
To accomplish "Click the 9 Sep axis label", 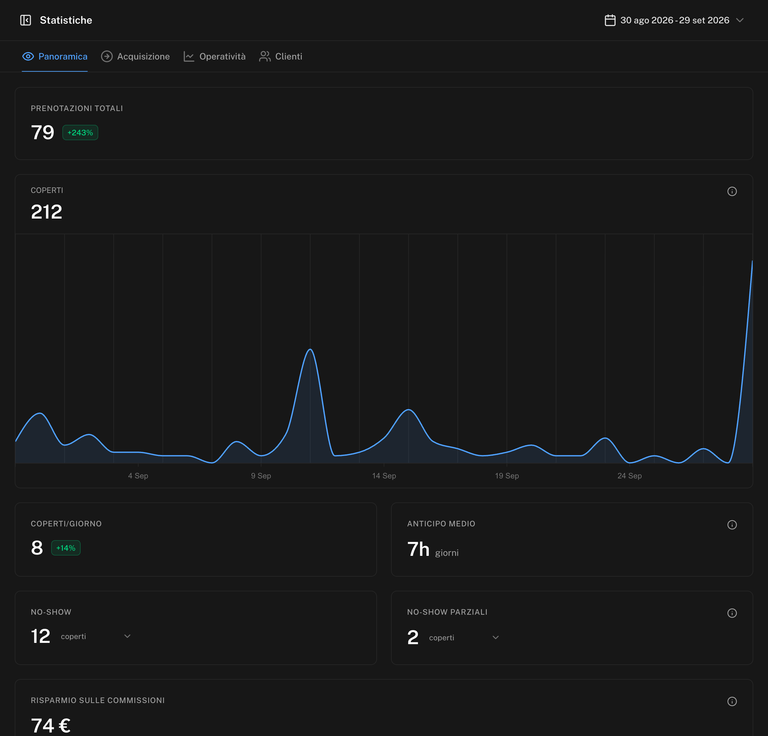I will 261,476.
